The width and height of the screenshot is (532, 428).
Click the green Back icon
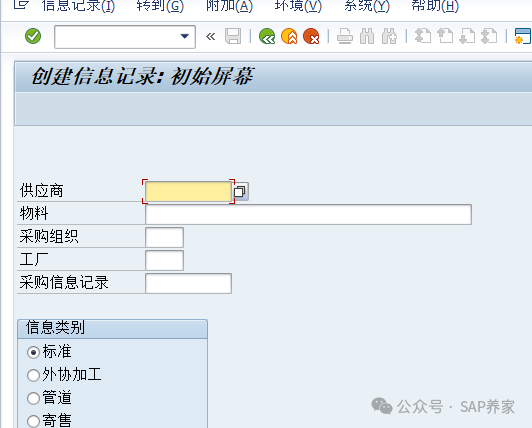coord(267,36)
